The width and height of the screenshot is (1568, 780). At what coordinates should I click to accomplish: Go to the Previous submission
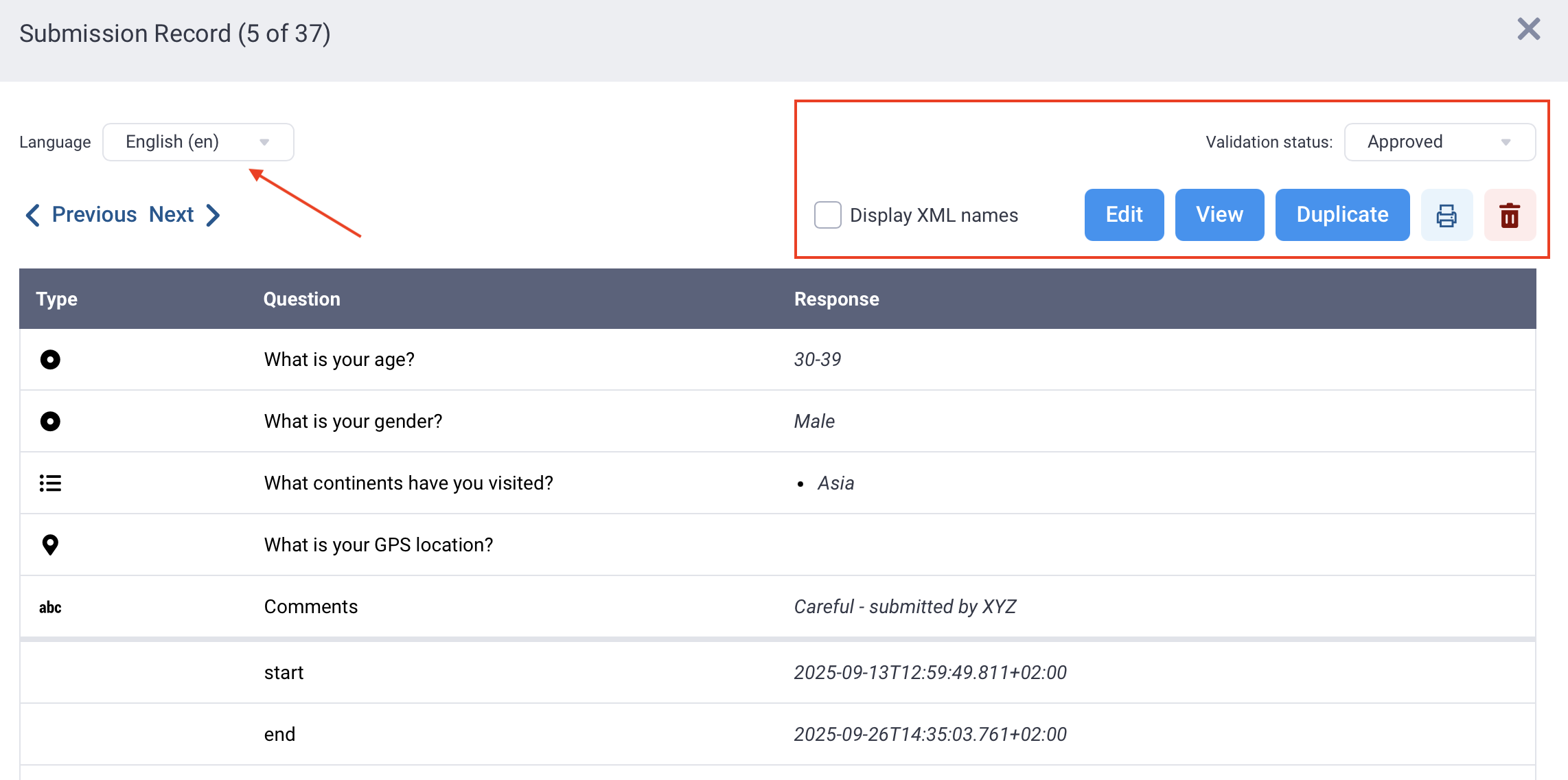[81, 215]
